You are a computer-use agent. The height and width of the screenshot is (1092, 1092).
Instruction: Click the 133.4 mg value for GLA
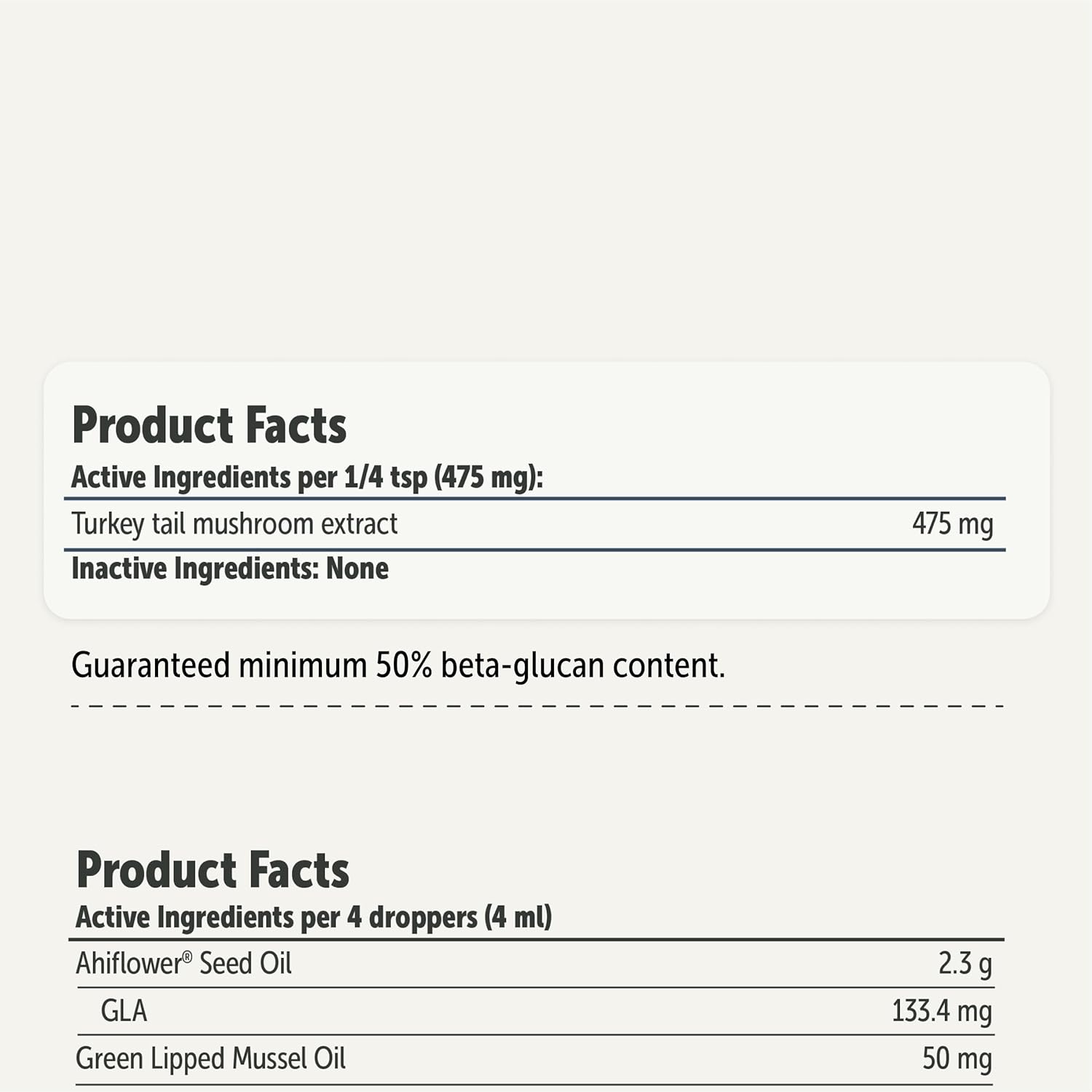[x=942, y=1011]
